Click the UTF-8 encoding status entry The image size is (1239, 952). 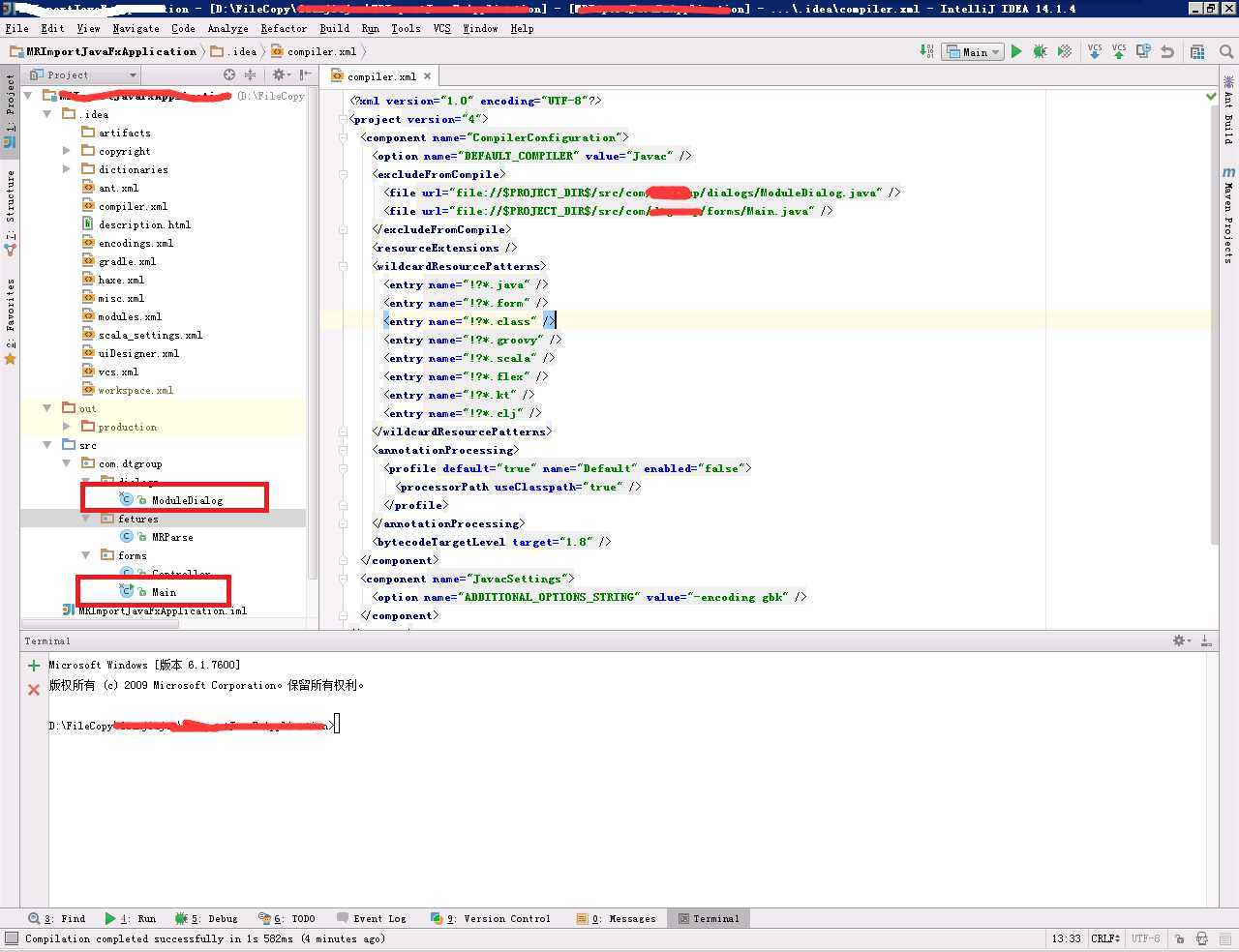1145,938
